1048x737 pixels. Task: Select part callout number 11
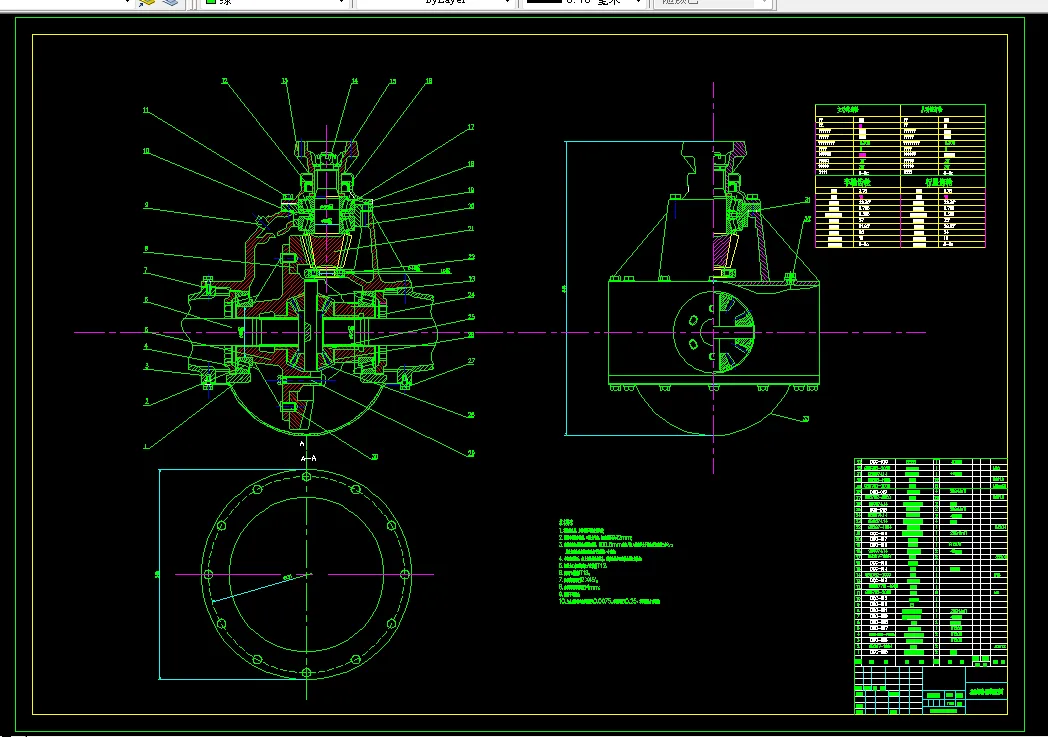tap(146, 110)
